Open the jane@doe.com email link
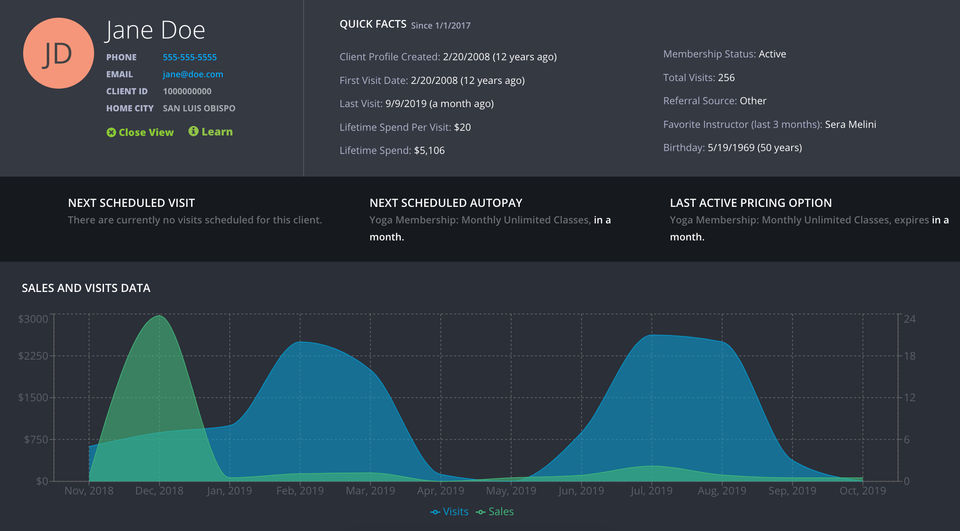 pyautogui.click(x=193, y=74)
